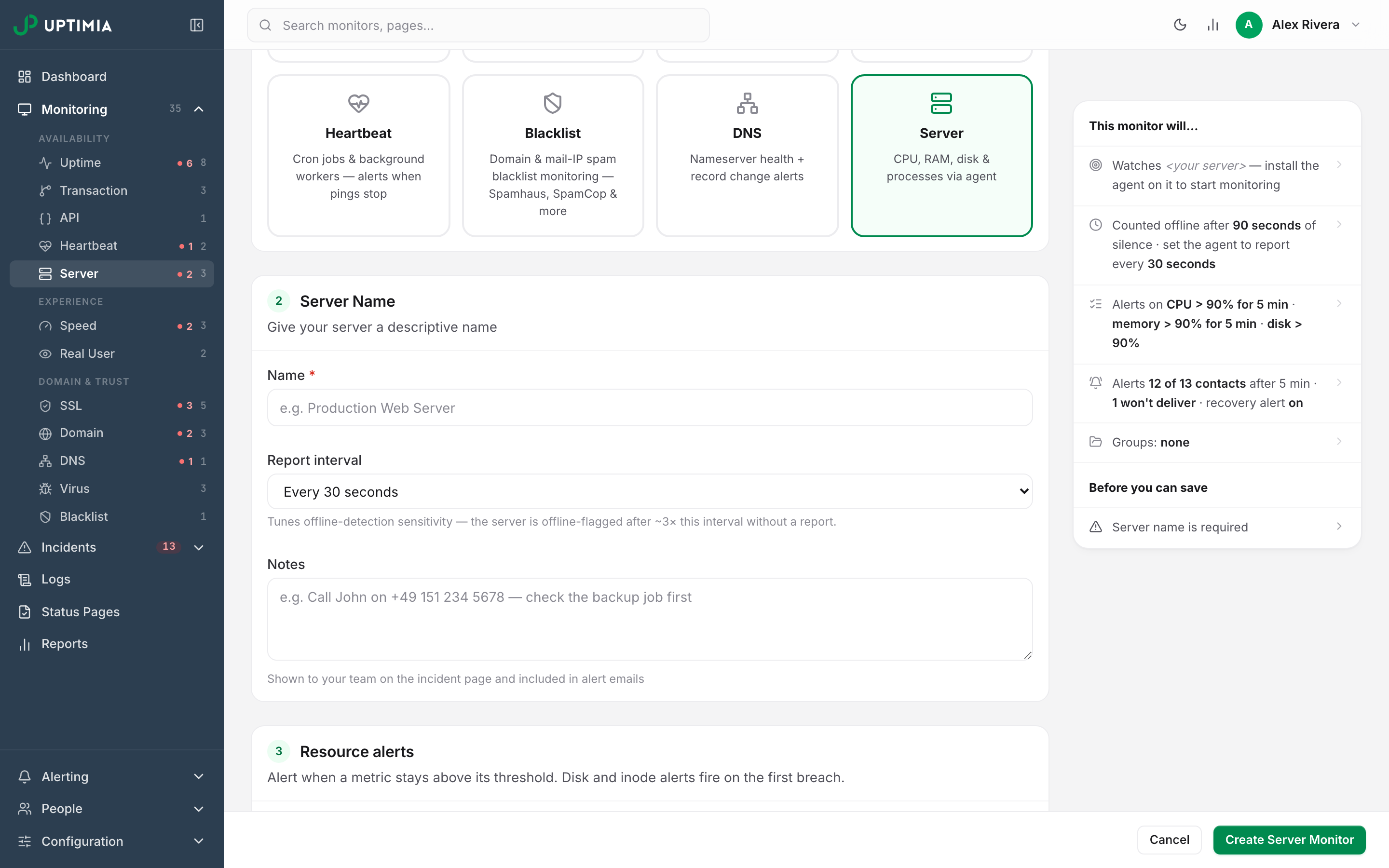Jump to 'Server name is required' item

pyautogui.click(x=1217, y=527)
